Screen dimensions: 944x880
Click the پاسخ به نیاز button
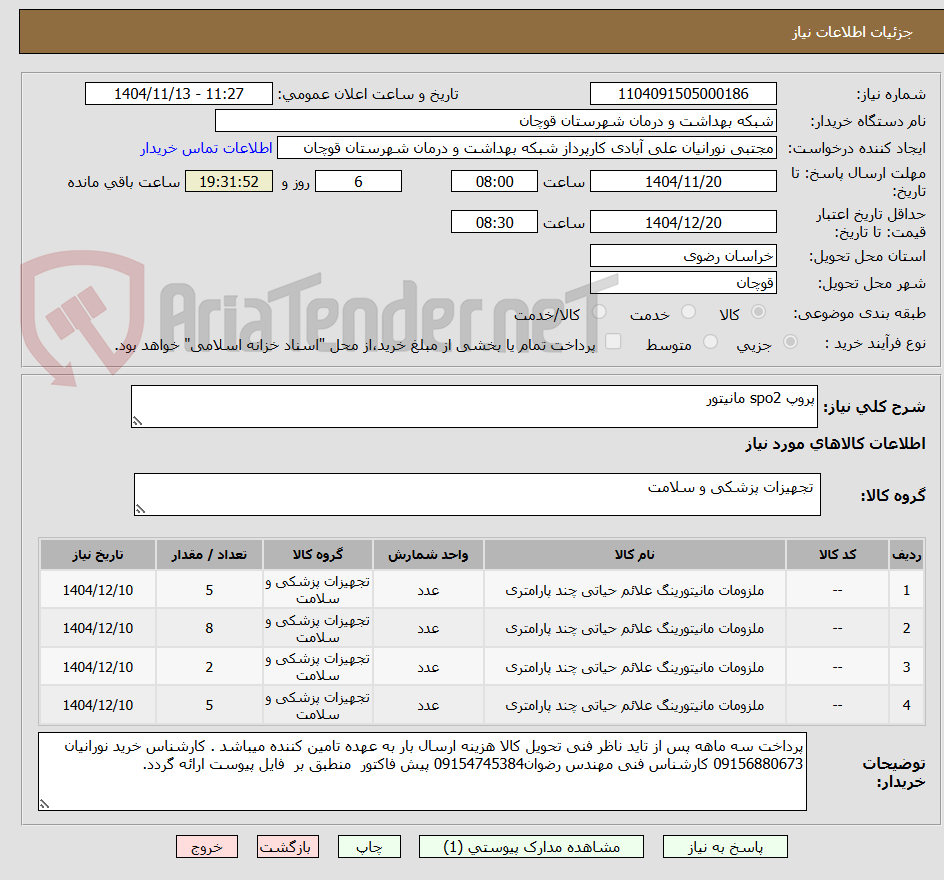725,847
